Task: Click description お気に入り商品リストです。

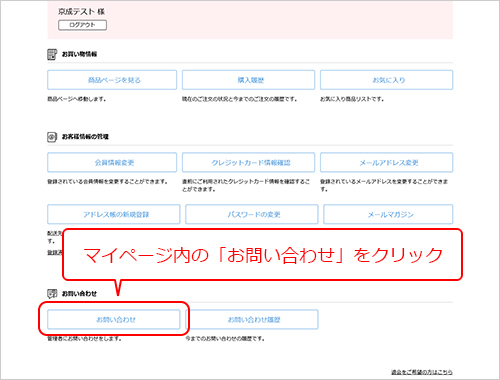Action: pos(352,99)
